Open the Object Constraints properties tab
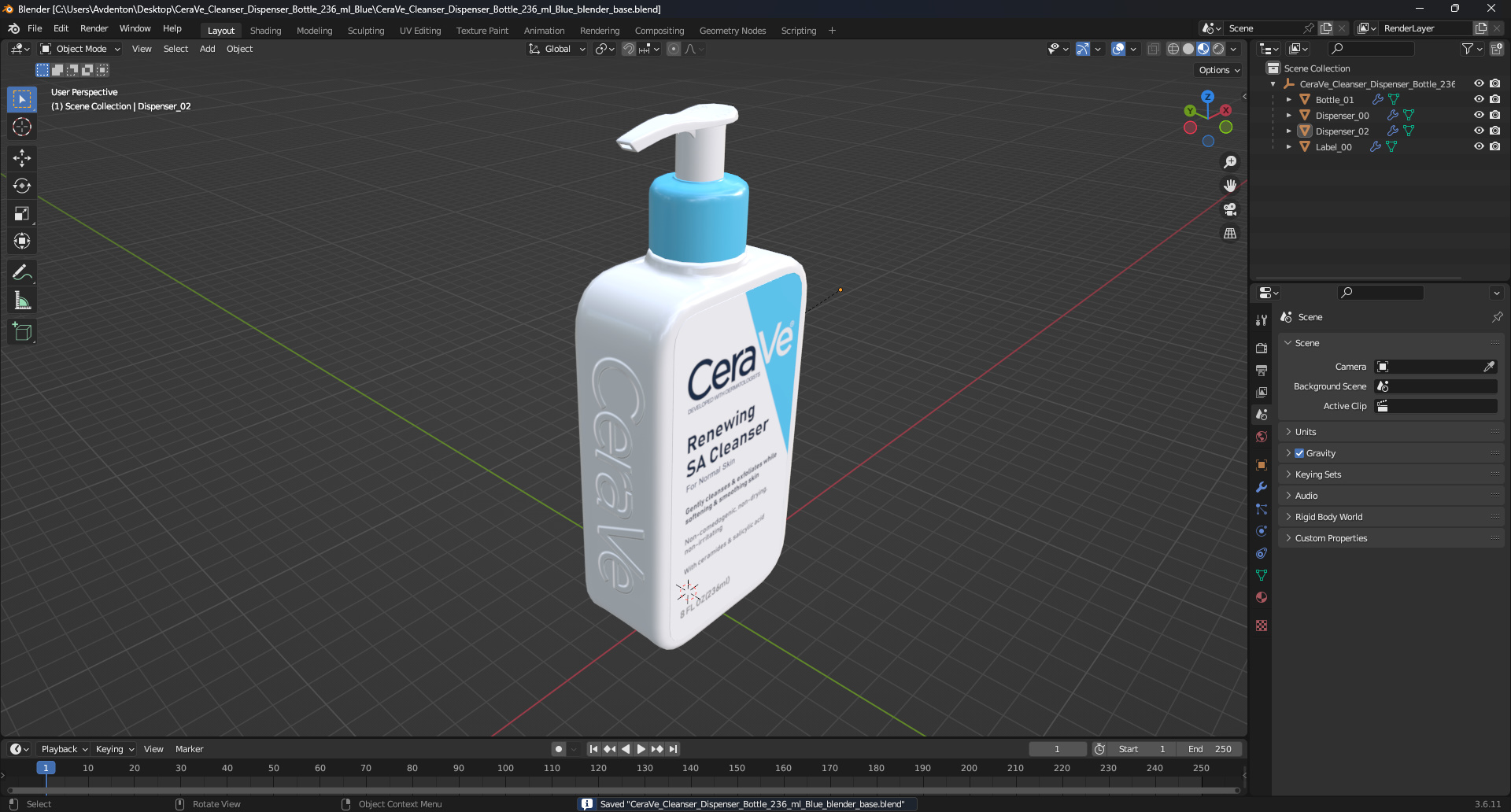The width and height of the screenshot is (1511, 812). pos(1262,553)
